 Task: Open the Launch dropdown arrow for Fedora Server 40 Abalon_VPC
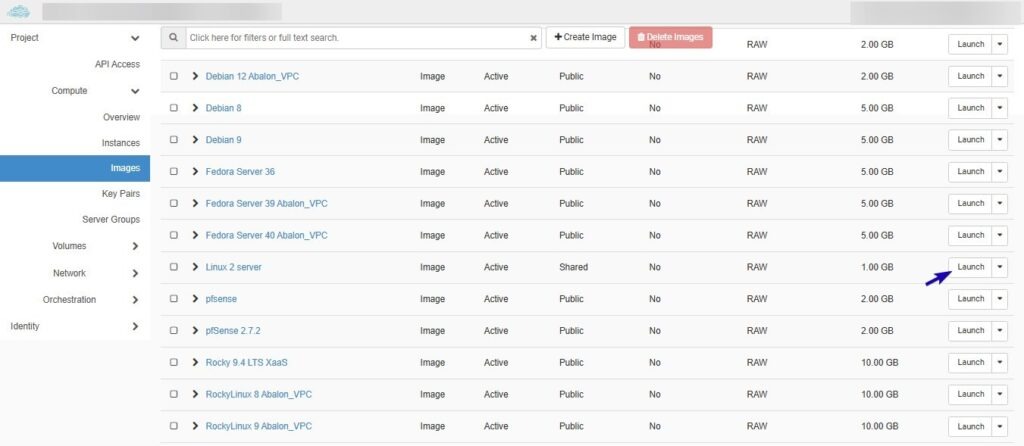coord(1000,235)
